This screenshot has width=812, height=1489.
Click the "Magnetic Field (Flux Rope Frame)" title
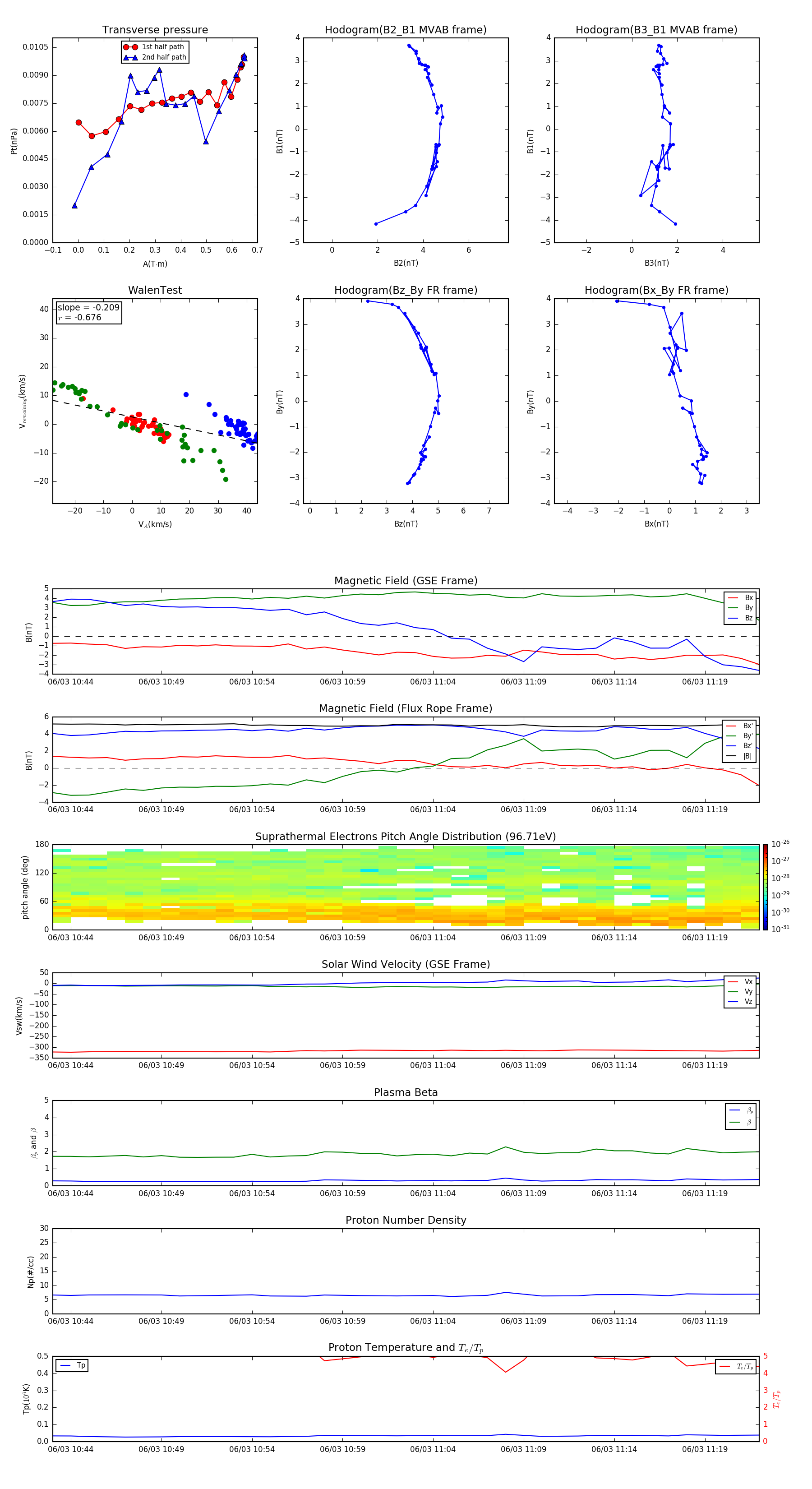pos(406,709)
